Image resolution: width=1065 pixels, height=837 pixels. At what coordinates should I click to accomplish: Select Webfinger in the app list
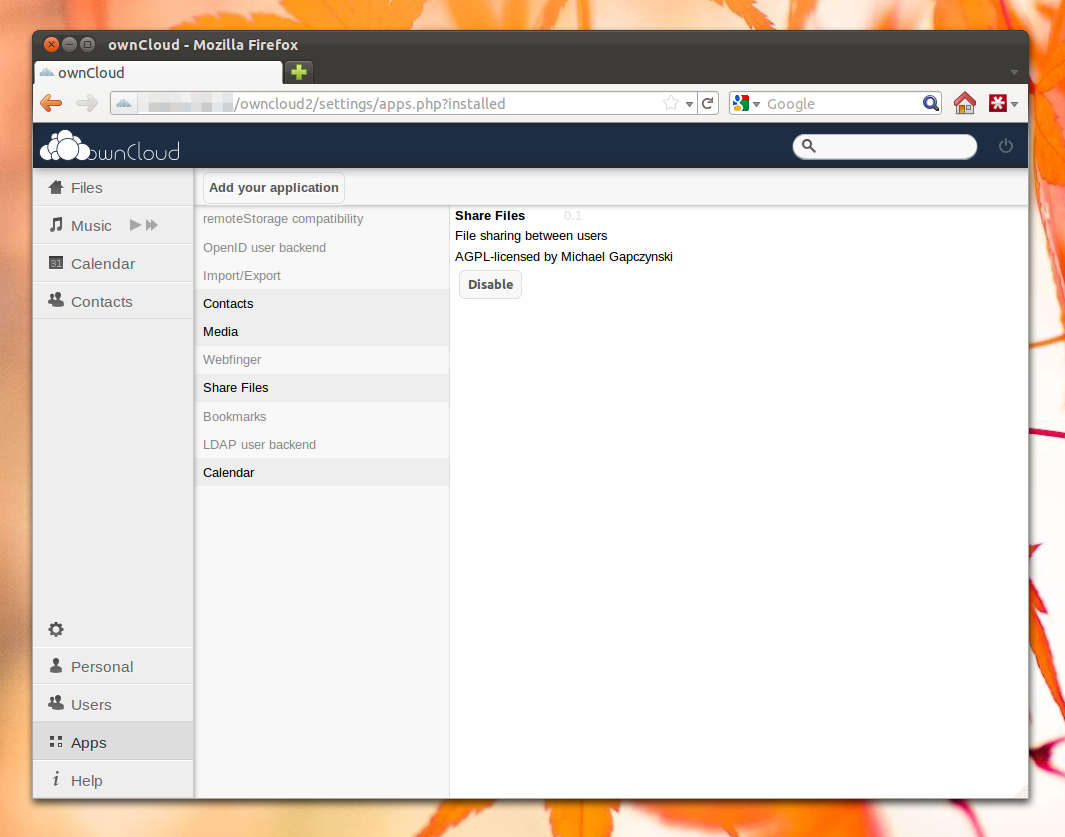[321, 359]
